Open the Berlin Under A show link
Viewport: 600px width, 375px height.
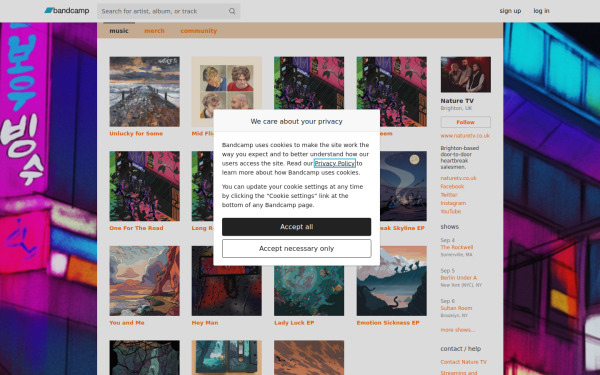(x=458, y=278)
